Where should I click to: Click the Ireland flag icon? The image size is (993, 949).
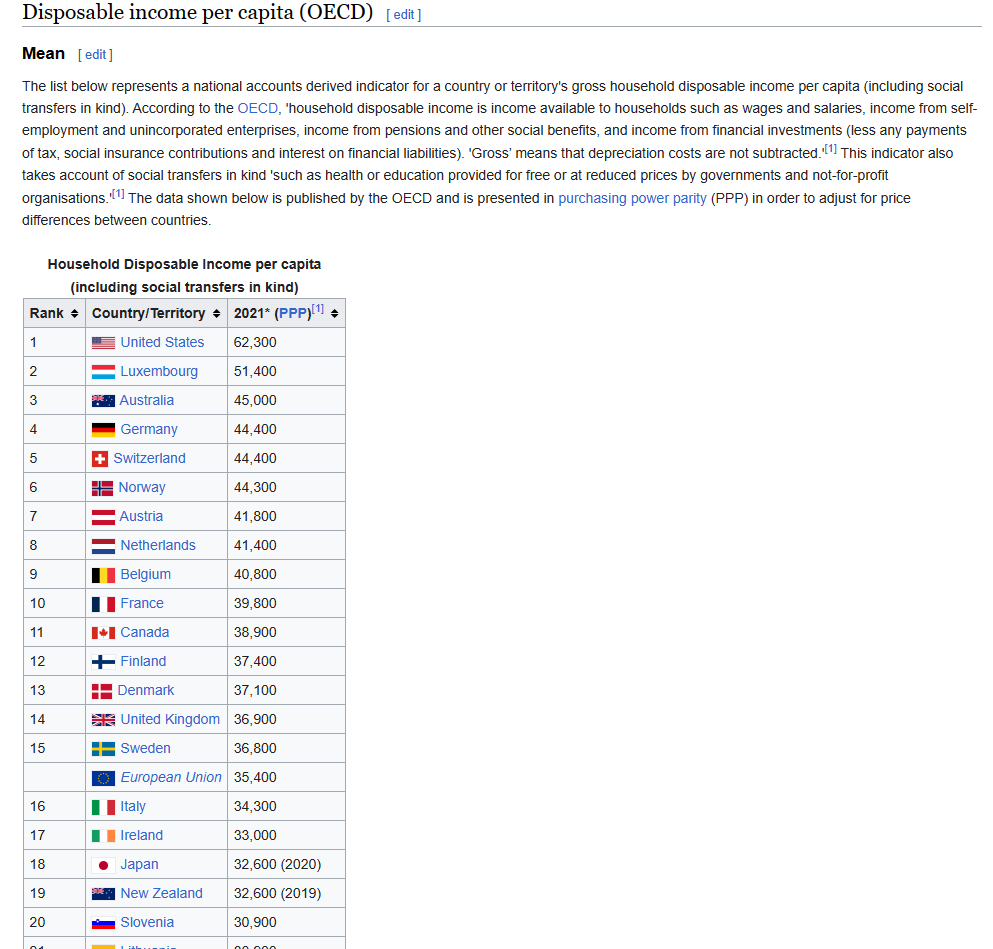[103, 836]
